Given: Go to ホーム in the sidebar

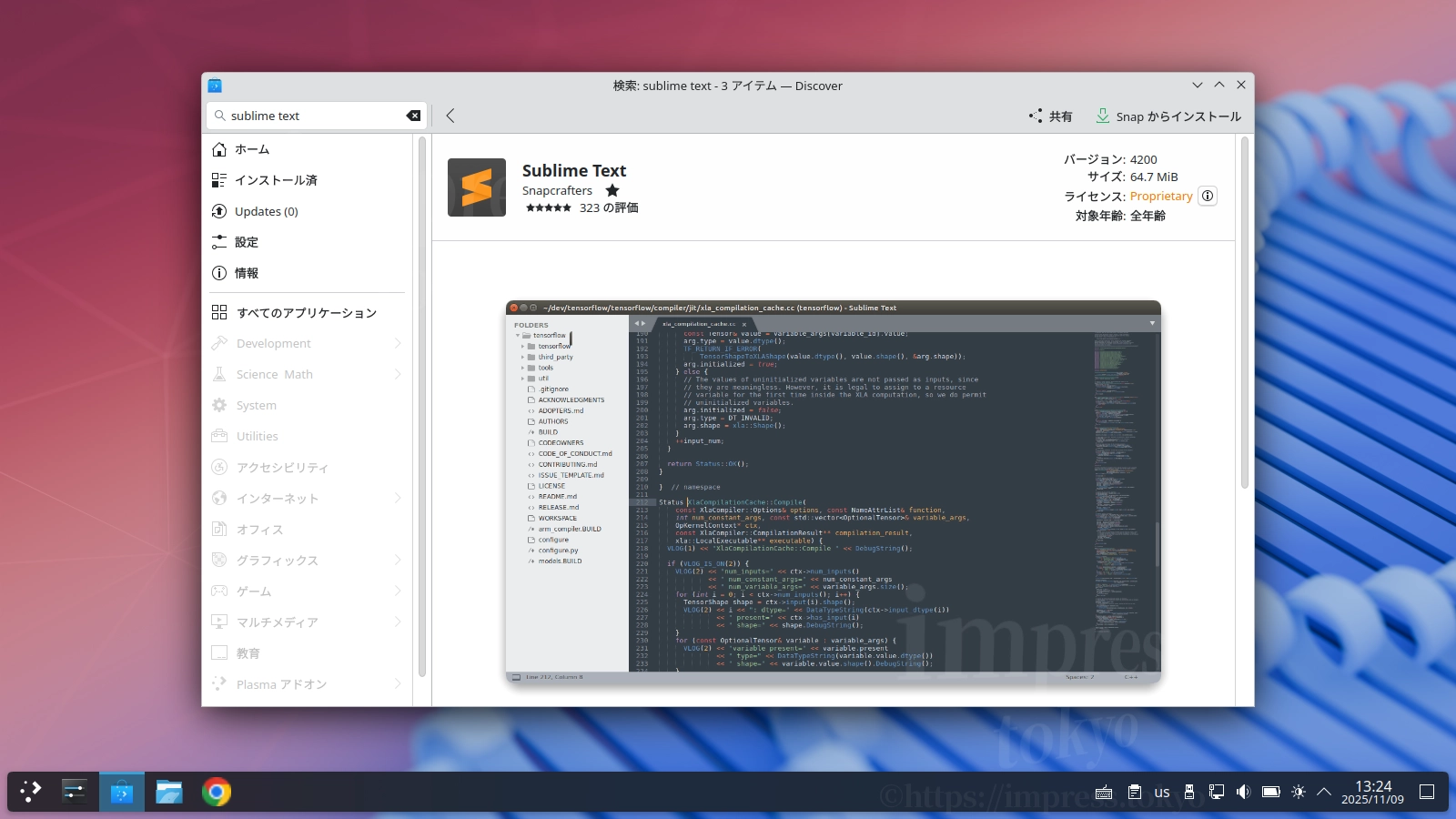Looking at the screenshot, I should pyautogui.click(x=308, y=149).
